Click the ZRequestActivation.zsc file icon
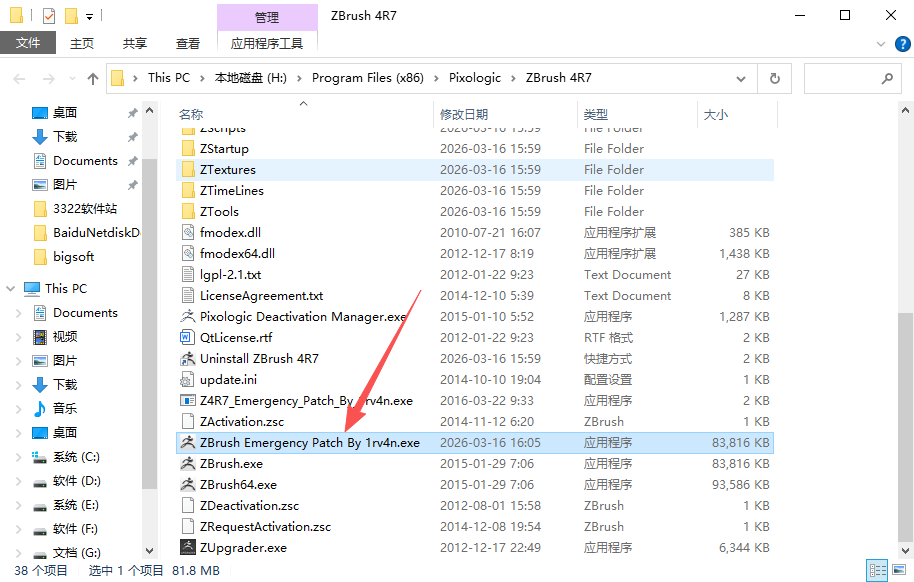This screenshot has height=582, width=914. (188, 527)
